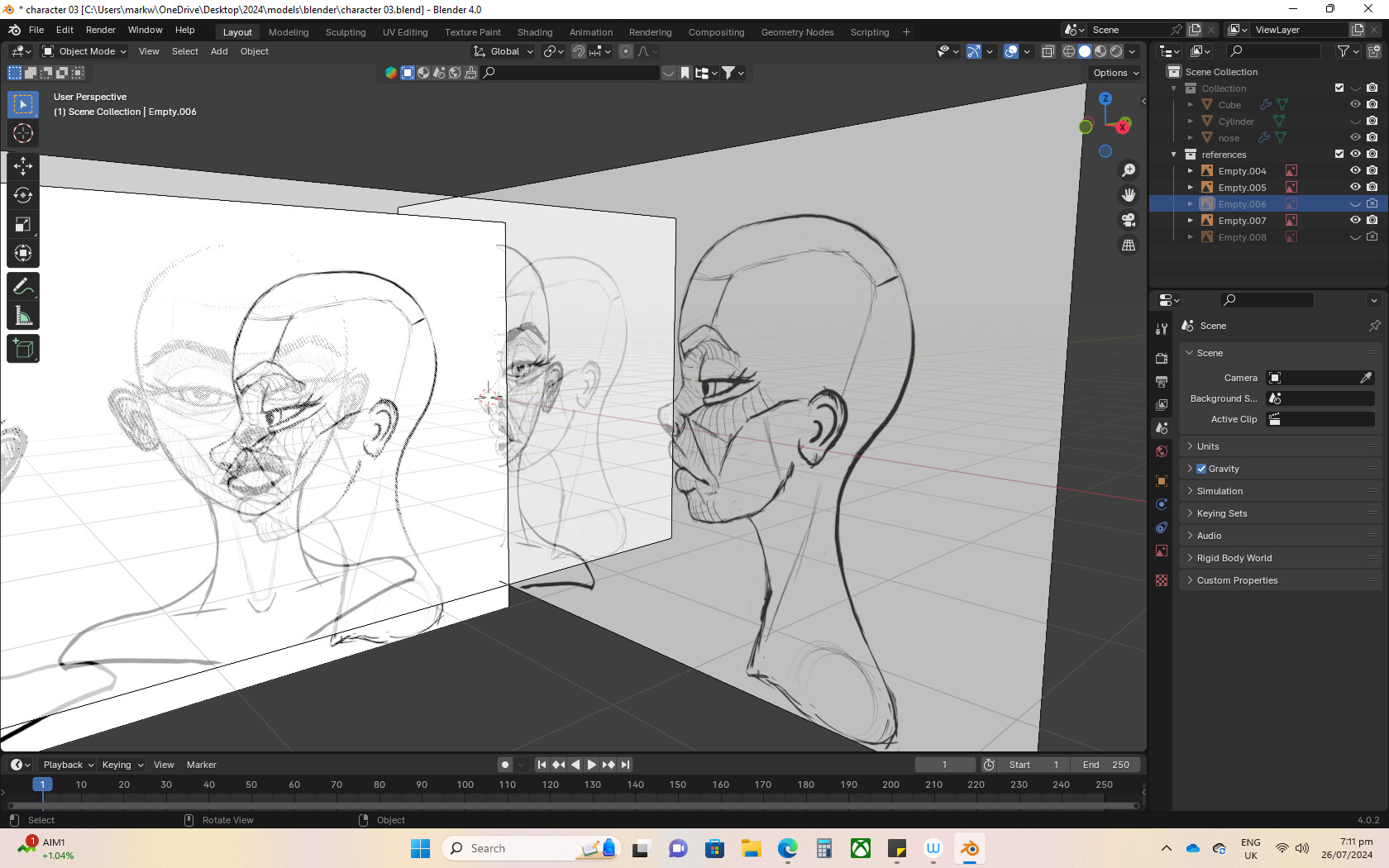Click the Play animation button
The image size is (1389, 868).
(592, 765)
